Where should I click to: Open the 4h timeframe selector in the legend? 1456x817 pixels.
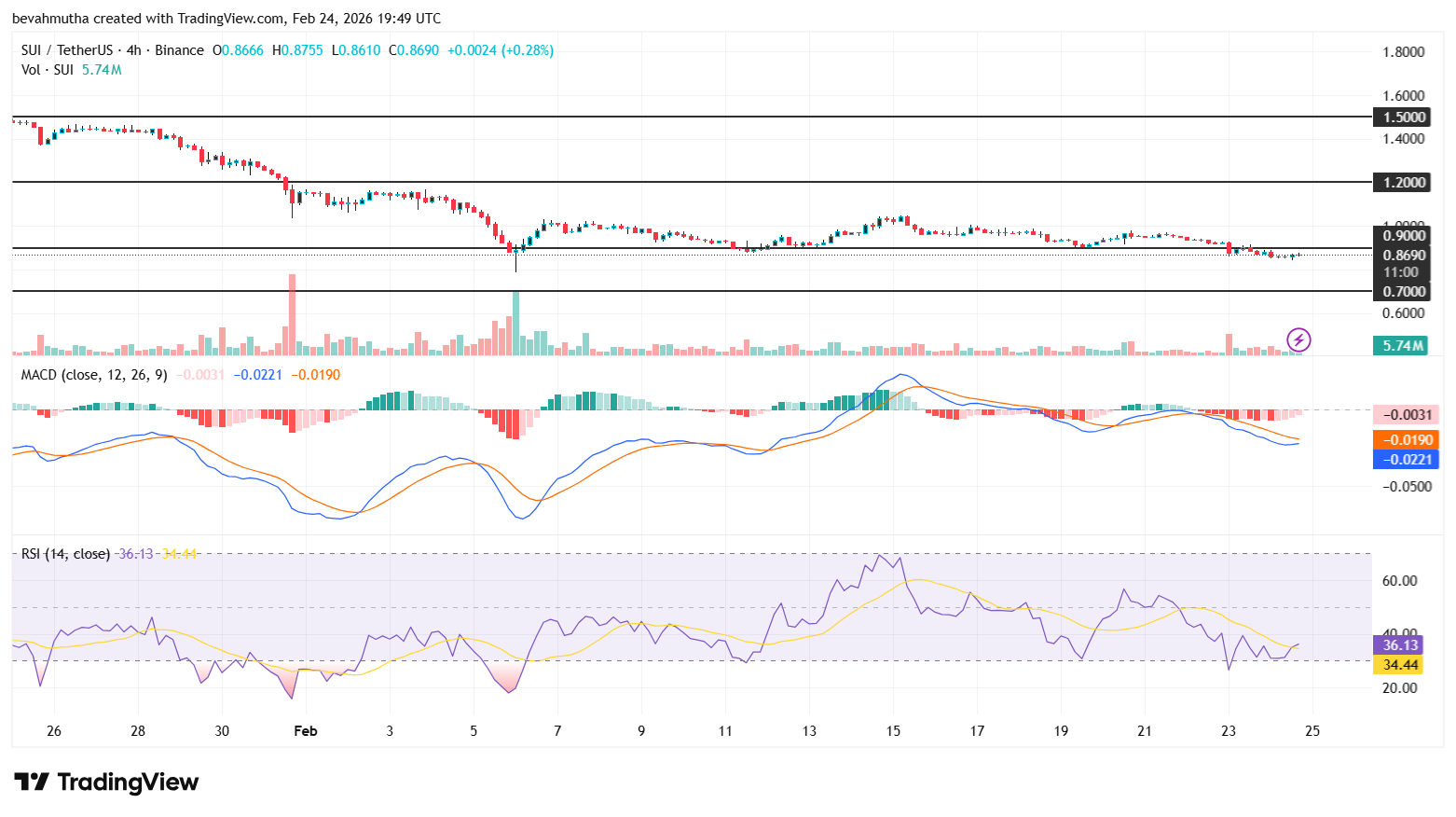(132, 50)
